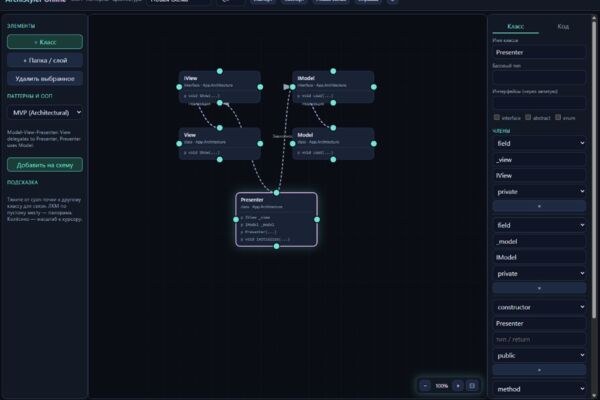Click the top connection port of Model class node

click(333, 128)
